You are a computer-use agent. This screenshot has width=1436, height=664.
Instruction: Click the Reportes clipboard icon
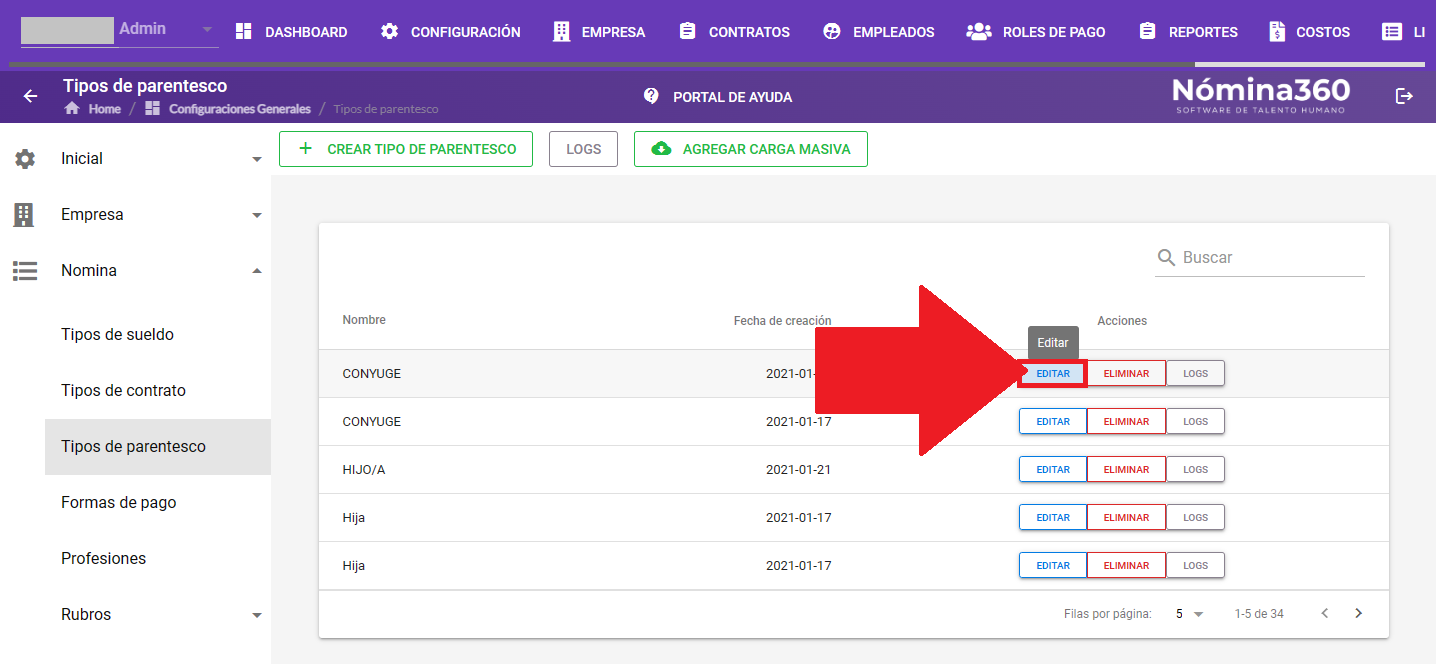1147,32
